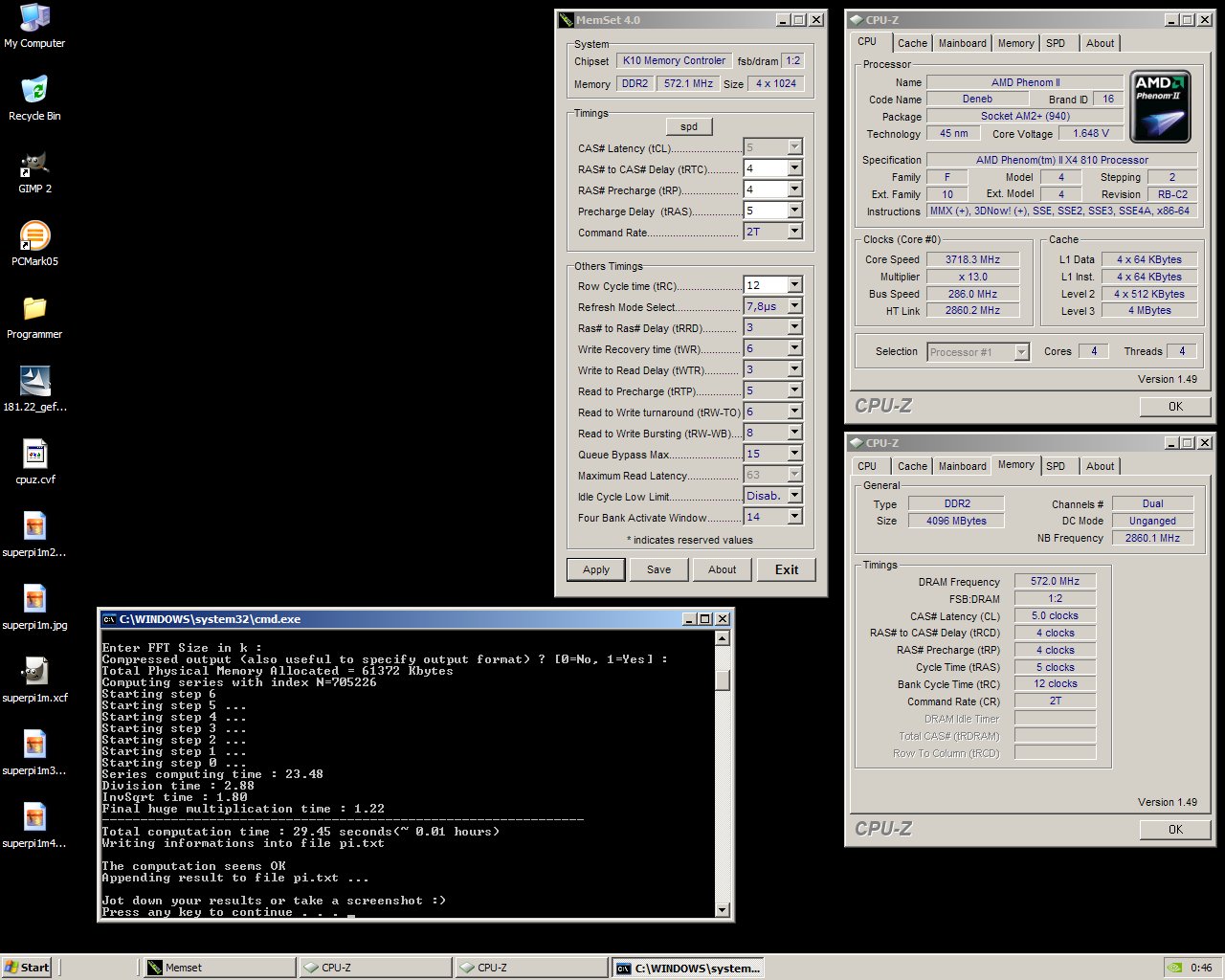Click the AMD Phenom II logo

coord(1161,106)
